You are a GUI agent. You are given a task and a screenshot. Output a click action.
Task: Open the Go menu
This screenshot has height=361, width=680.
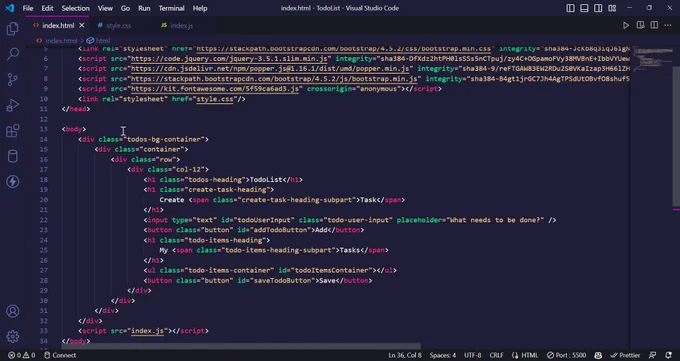[x=125, y=8]
